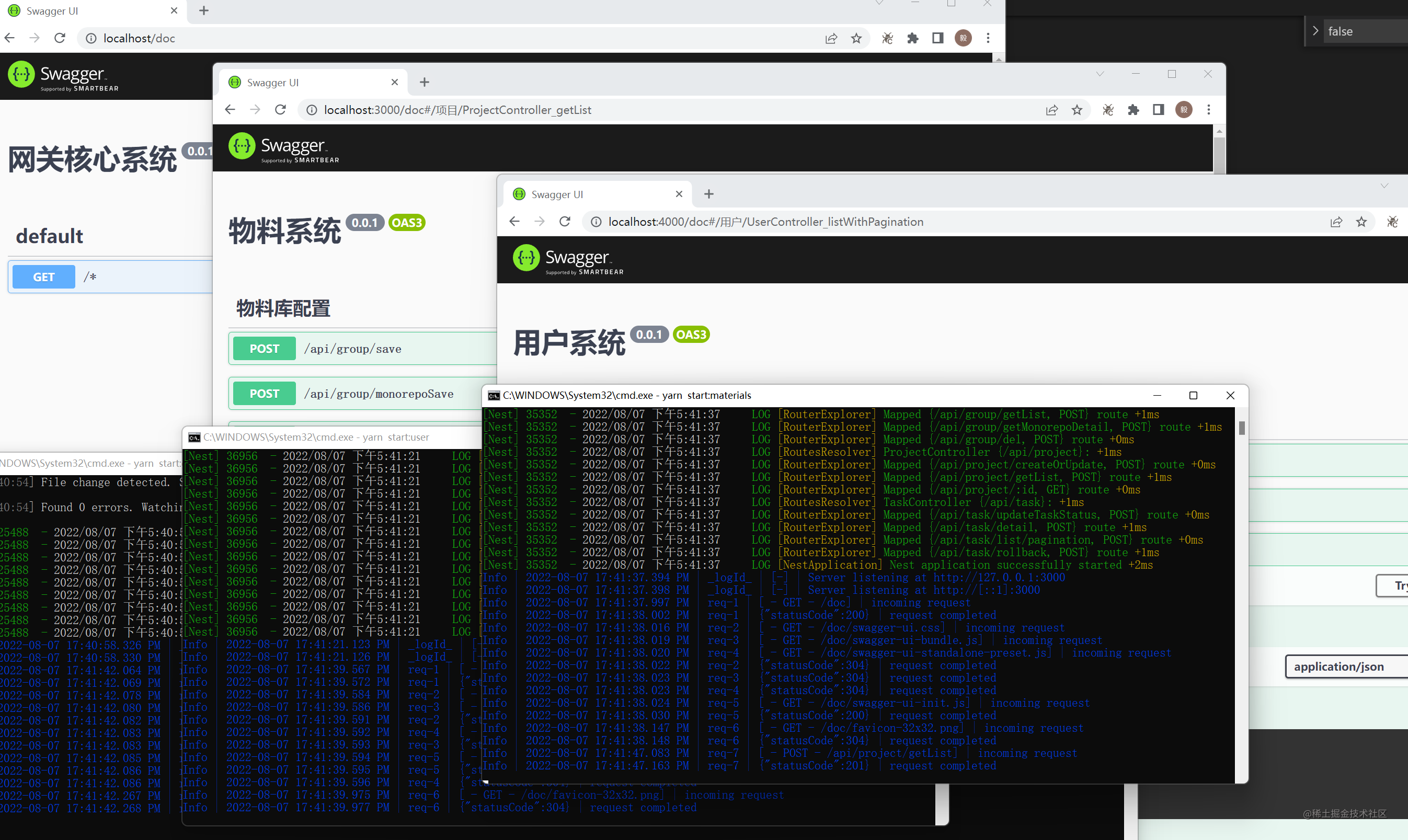The image size is (1408, 840).
Task: Open Chrome menu three dots in localhost:3000 window
Action: [x=1209, y=109]
